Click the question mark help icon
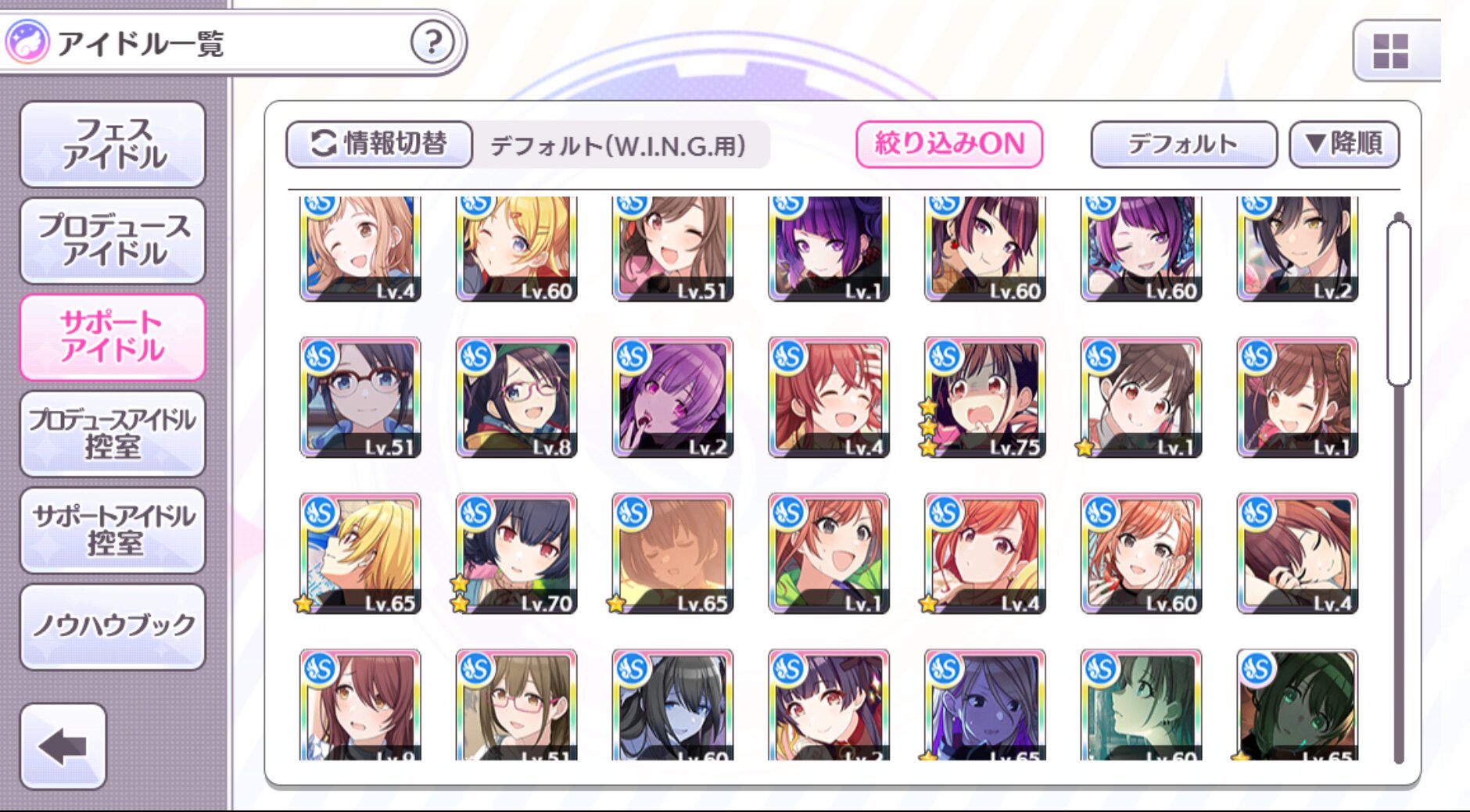1470x812 pixels. tap(432, 42)
